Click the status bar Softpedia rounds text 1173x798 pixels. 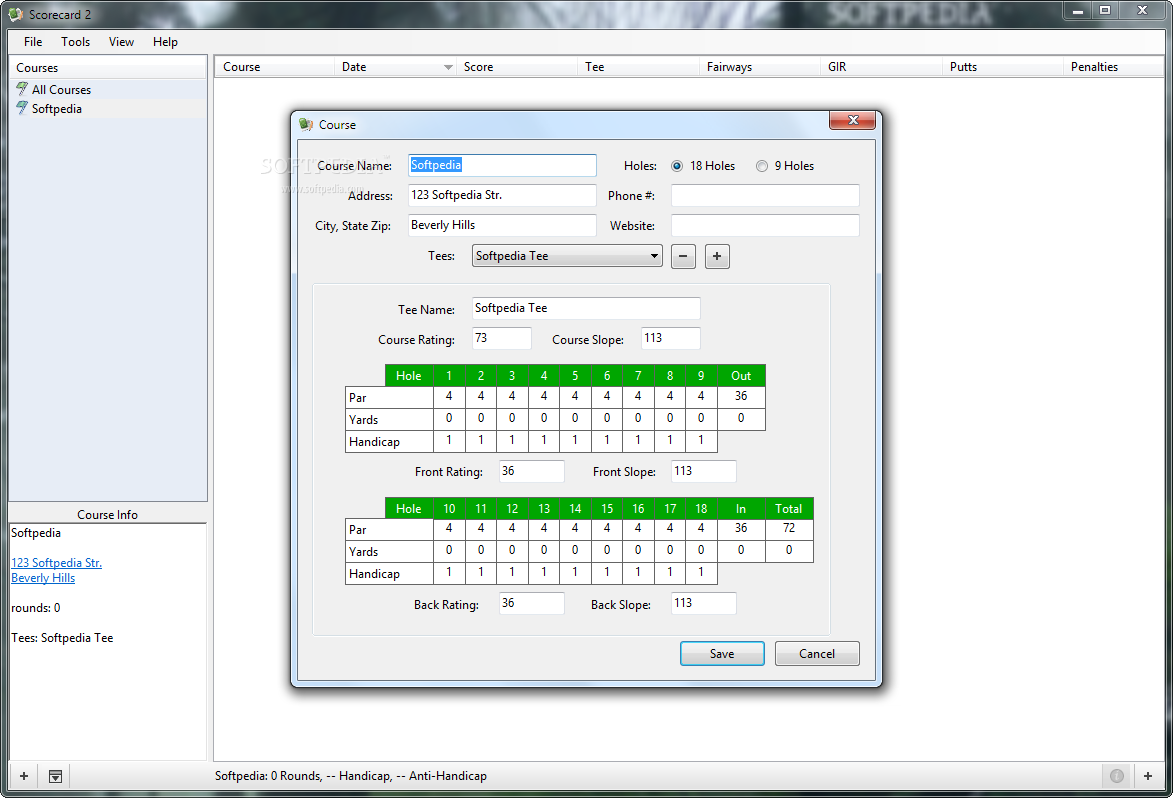click(351, 776)
